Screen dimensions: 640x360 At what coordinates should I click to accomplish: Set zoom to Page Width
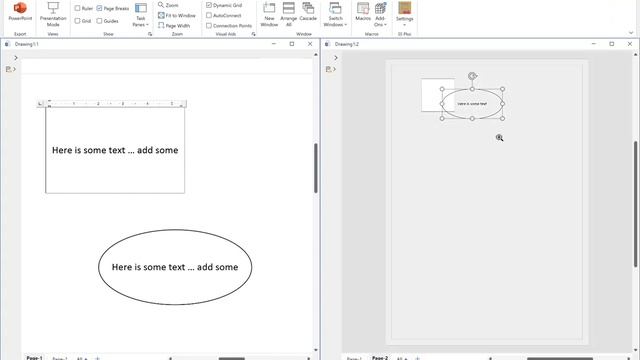click(x=174, y=25)
